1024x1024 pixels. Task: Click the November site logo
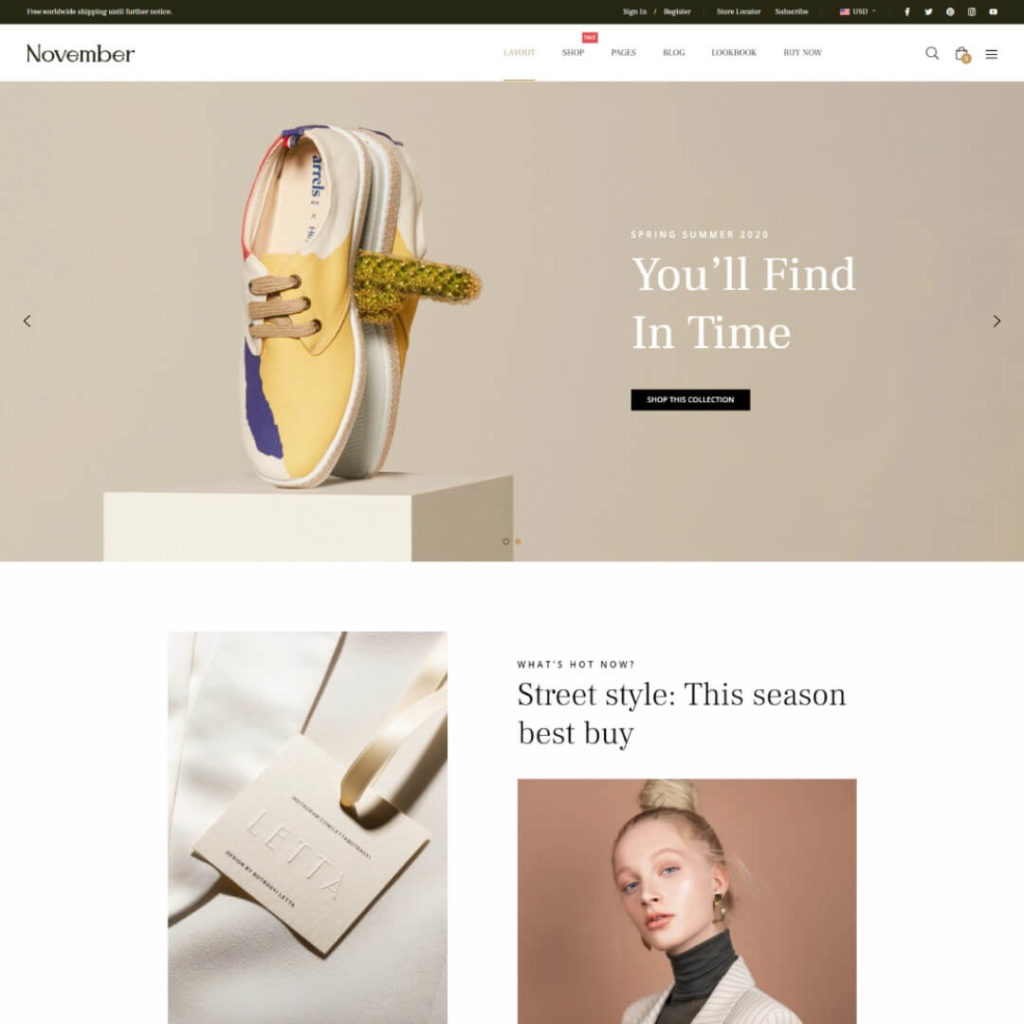[x=80, y=54]
